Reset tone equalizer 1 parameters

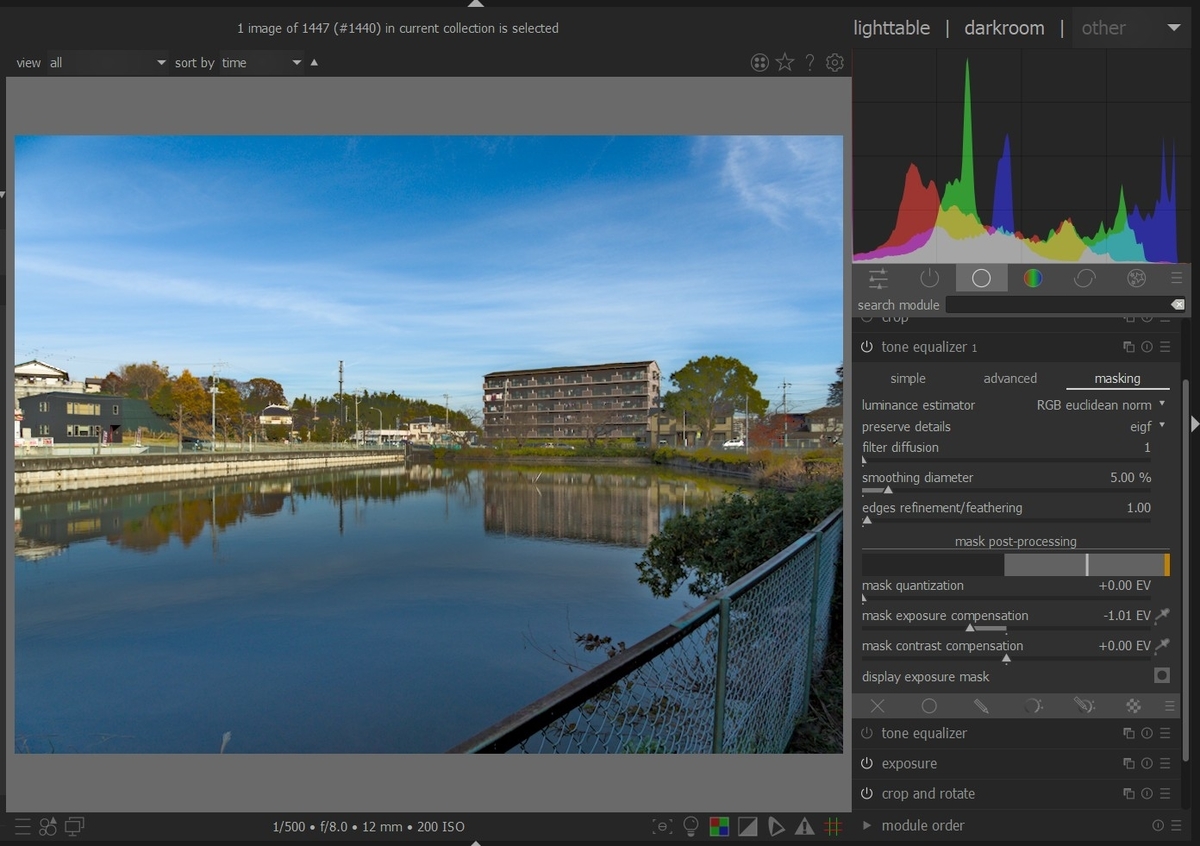tap(1147, 347)
